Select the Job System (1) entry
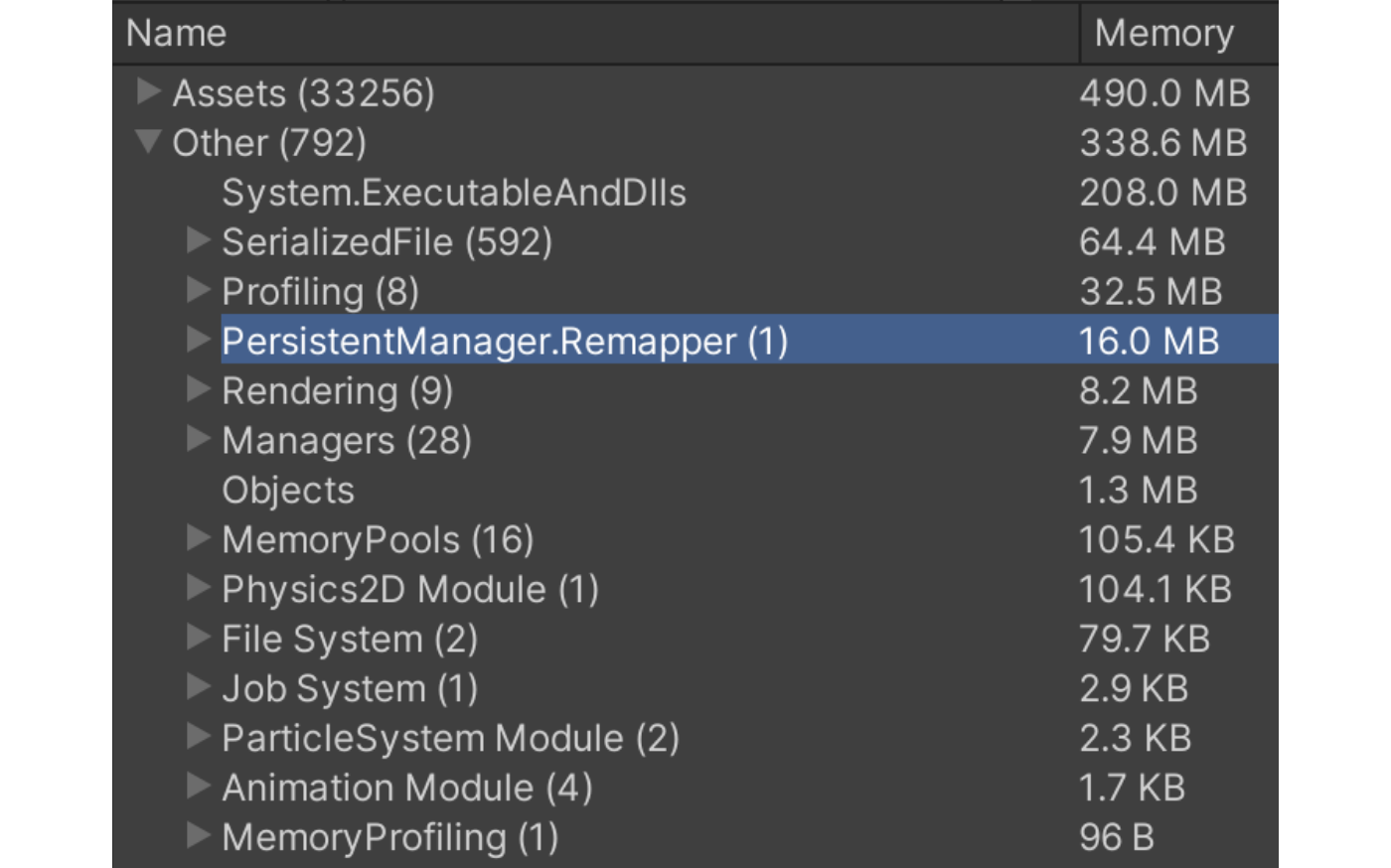1391x868 pixels. point(349,689)
